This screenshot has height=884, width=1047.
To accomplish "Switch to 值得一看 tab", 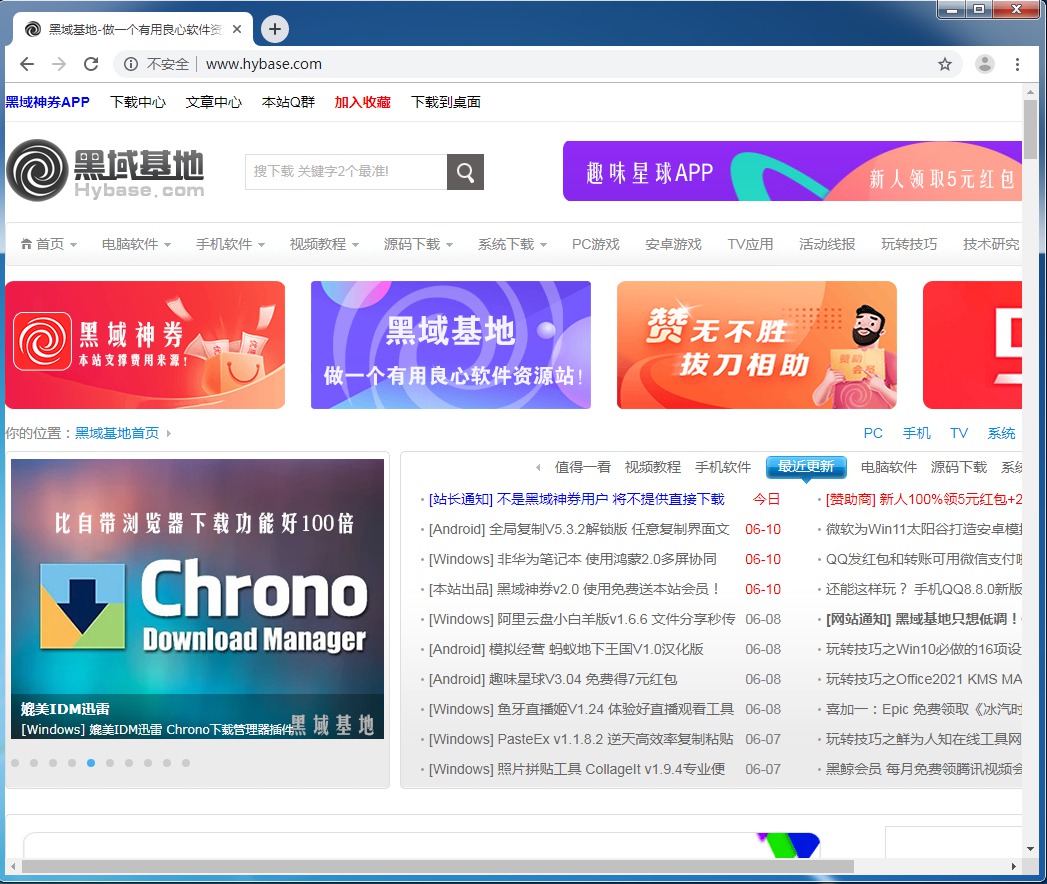I will point(582,467).
